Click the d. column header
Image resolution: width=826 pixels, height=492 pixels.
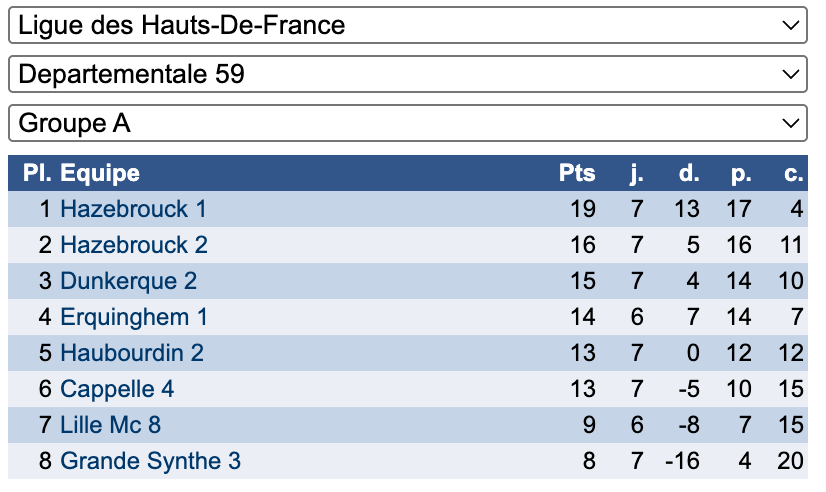coord(689,173)
